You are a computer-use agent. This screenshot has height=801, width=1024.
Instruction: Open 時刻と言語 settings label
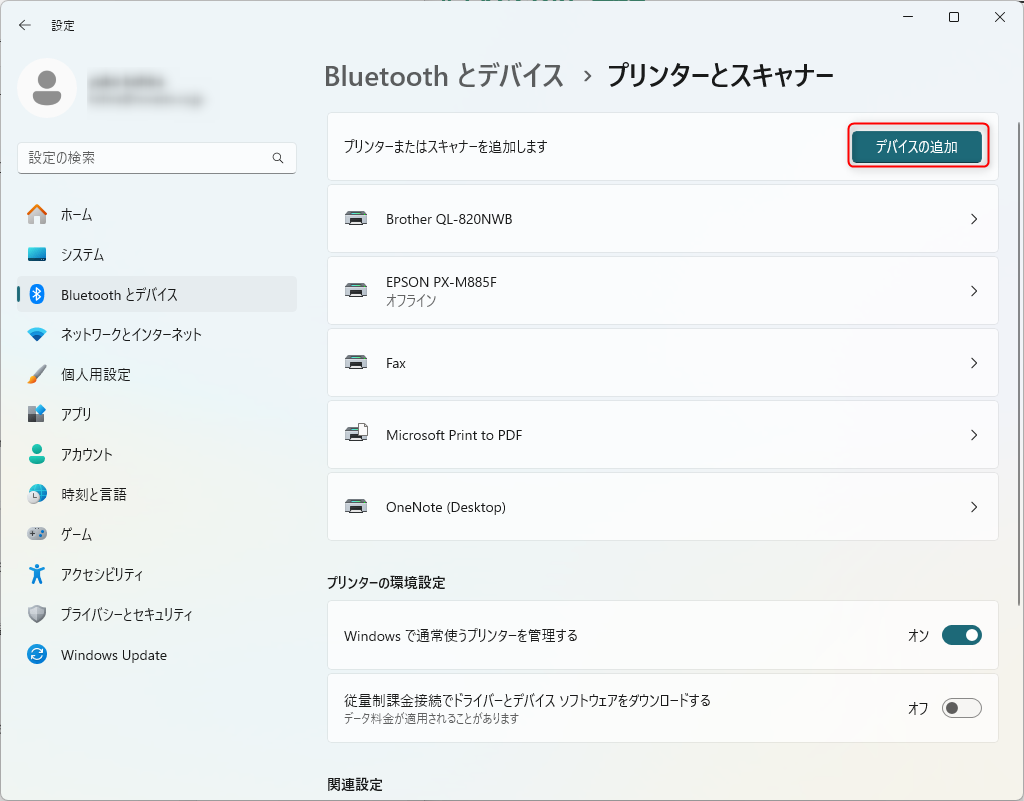pos(93,494)
